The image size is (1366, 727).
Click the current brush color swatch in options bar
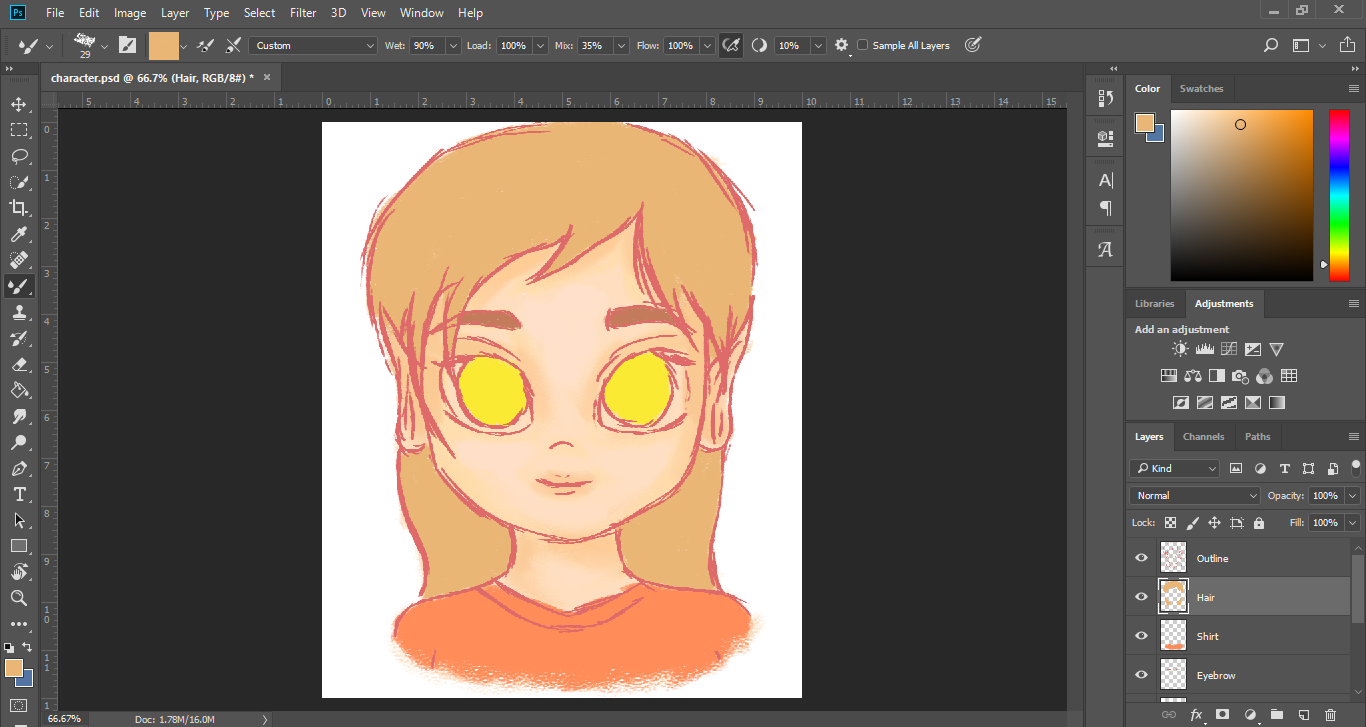(x=164, y=45)
